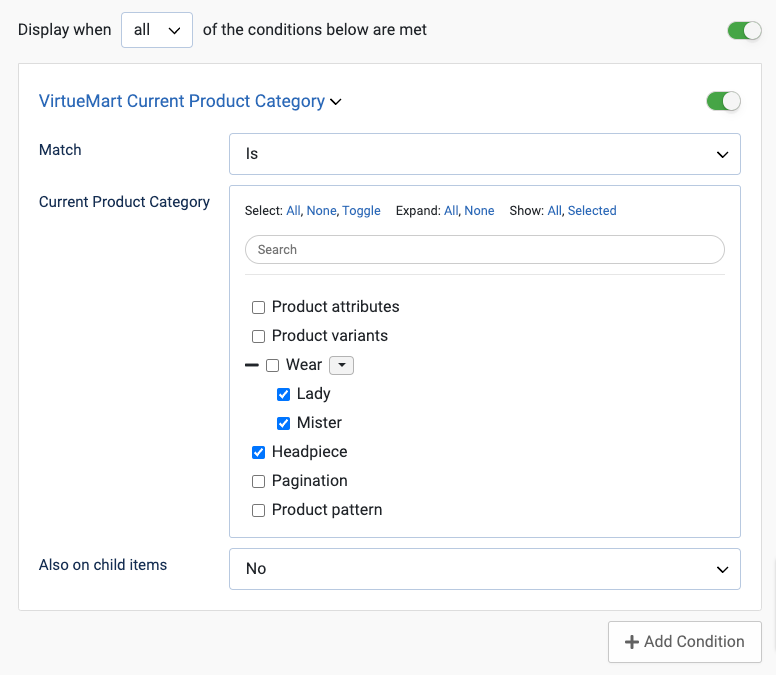The width and height of the screenshot is (776, 675).
Task: Check the Wear category checkbox
Action: click(272, 366)
